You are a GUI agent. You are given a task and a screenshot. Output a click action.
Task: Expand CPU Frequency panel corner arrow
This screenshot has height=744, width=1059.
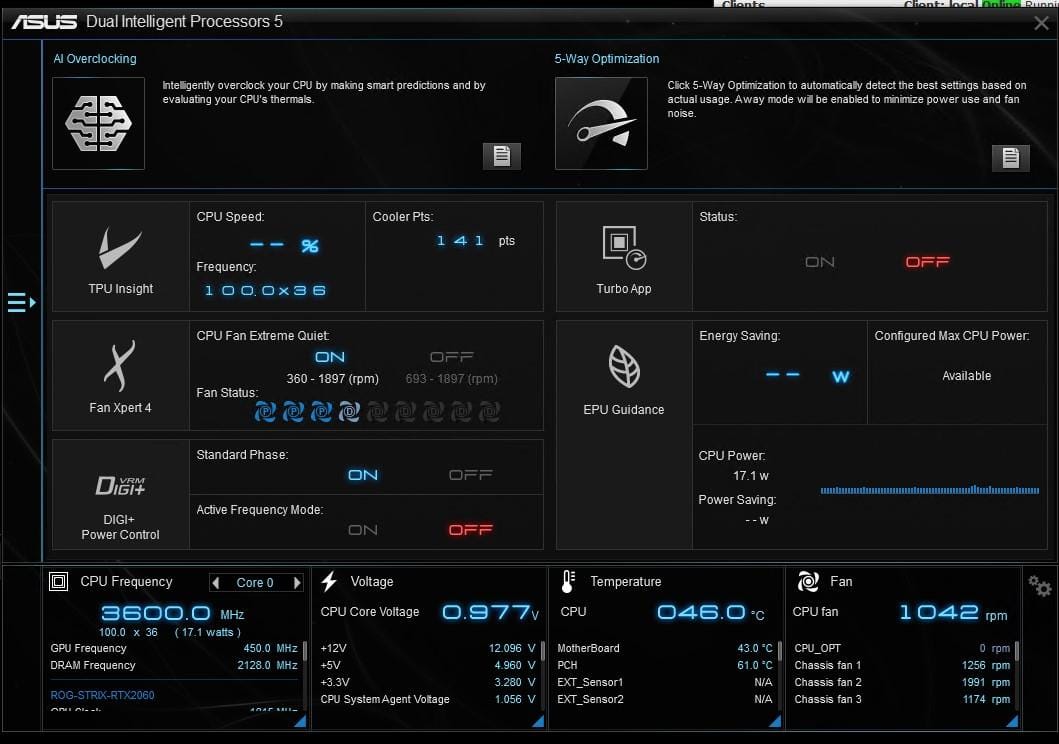pos(301,722)
